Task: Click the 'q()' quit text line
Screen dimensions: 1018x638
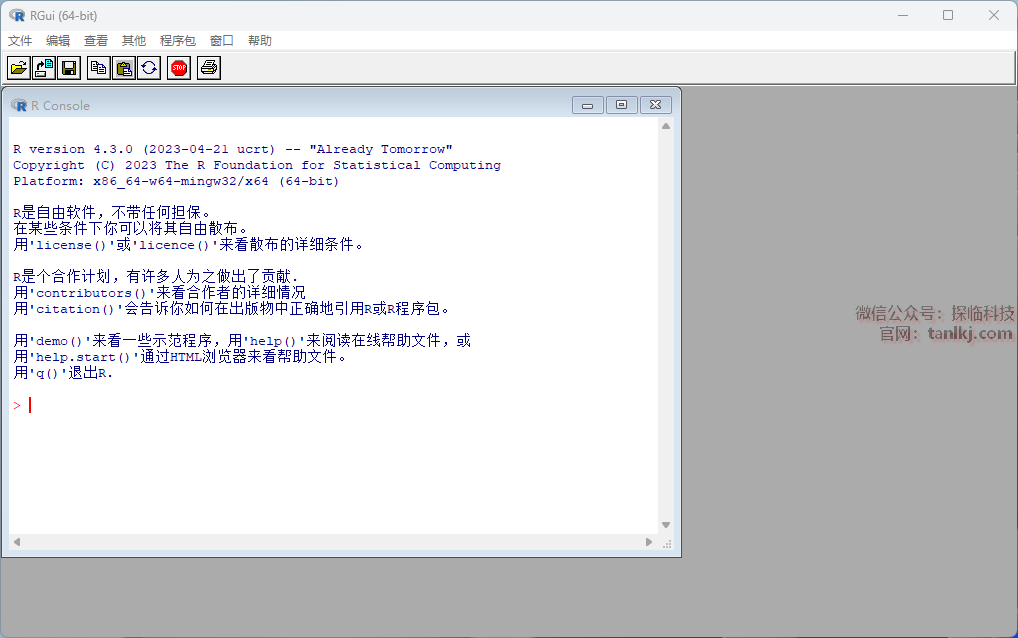Action: (x=63, y=373)
